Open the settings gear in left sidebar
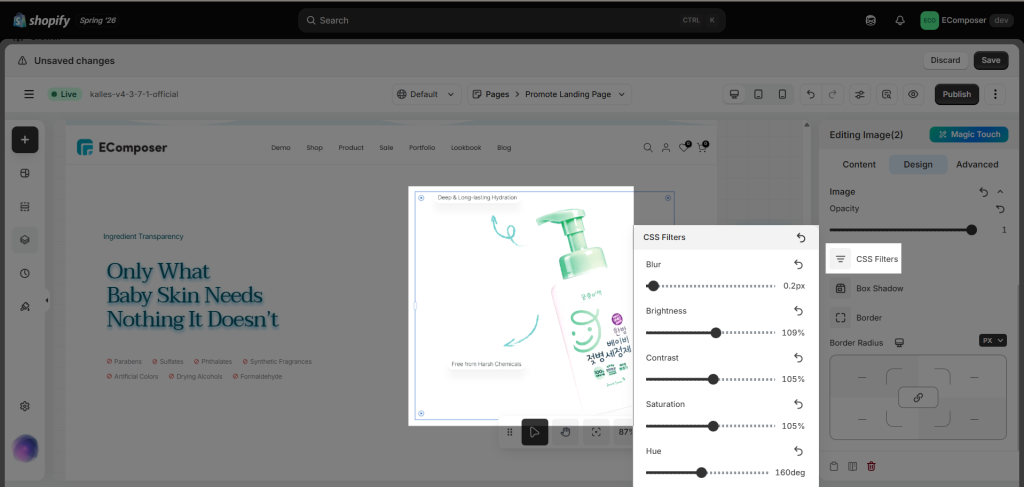Image resolution: width=1024 pixels, height=487 pixels. coord(25,406)
